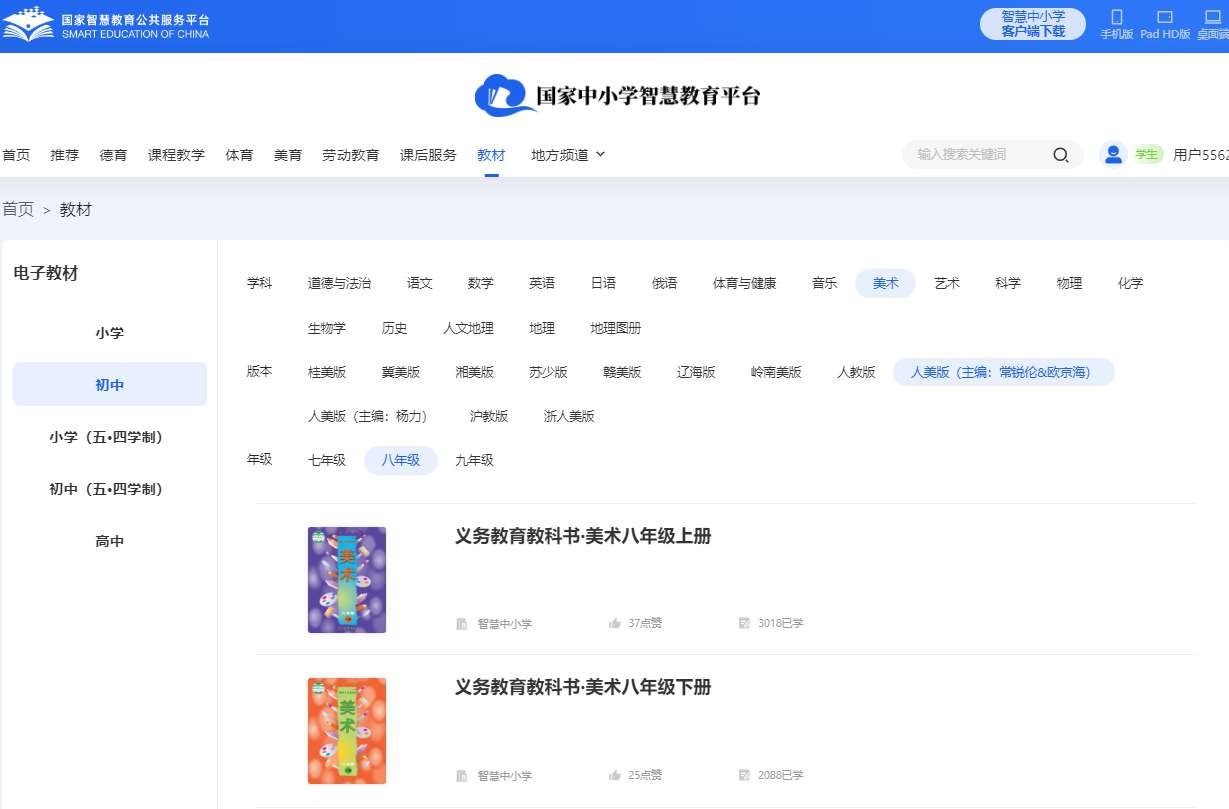Image resolution: width=1229 pixels, height=809 pixels.
Task: Pick the 八年级 grade filter
Action: 401,460
